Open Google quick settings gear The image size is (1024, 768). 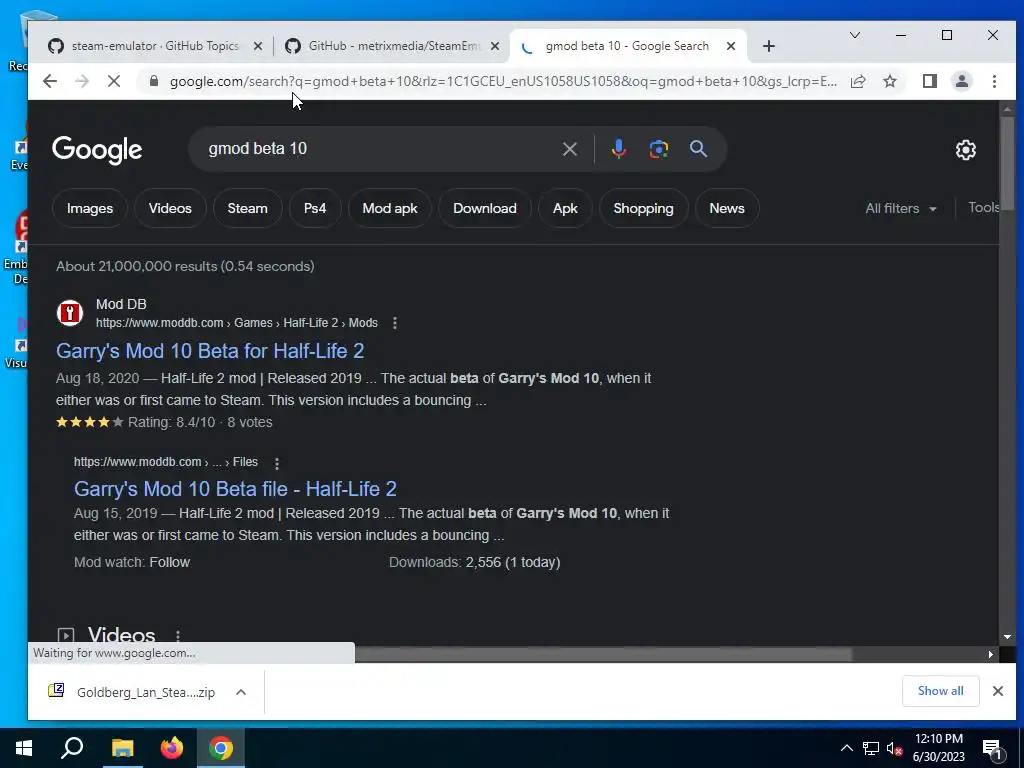[x=965, y=150]
